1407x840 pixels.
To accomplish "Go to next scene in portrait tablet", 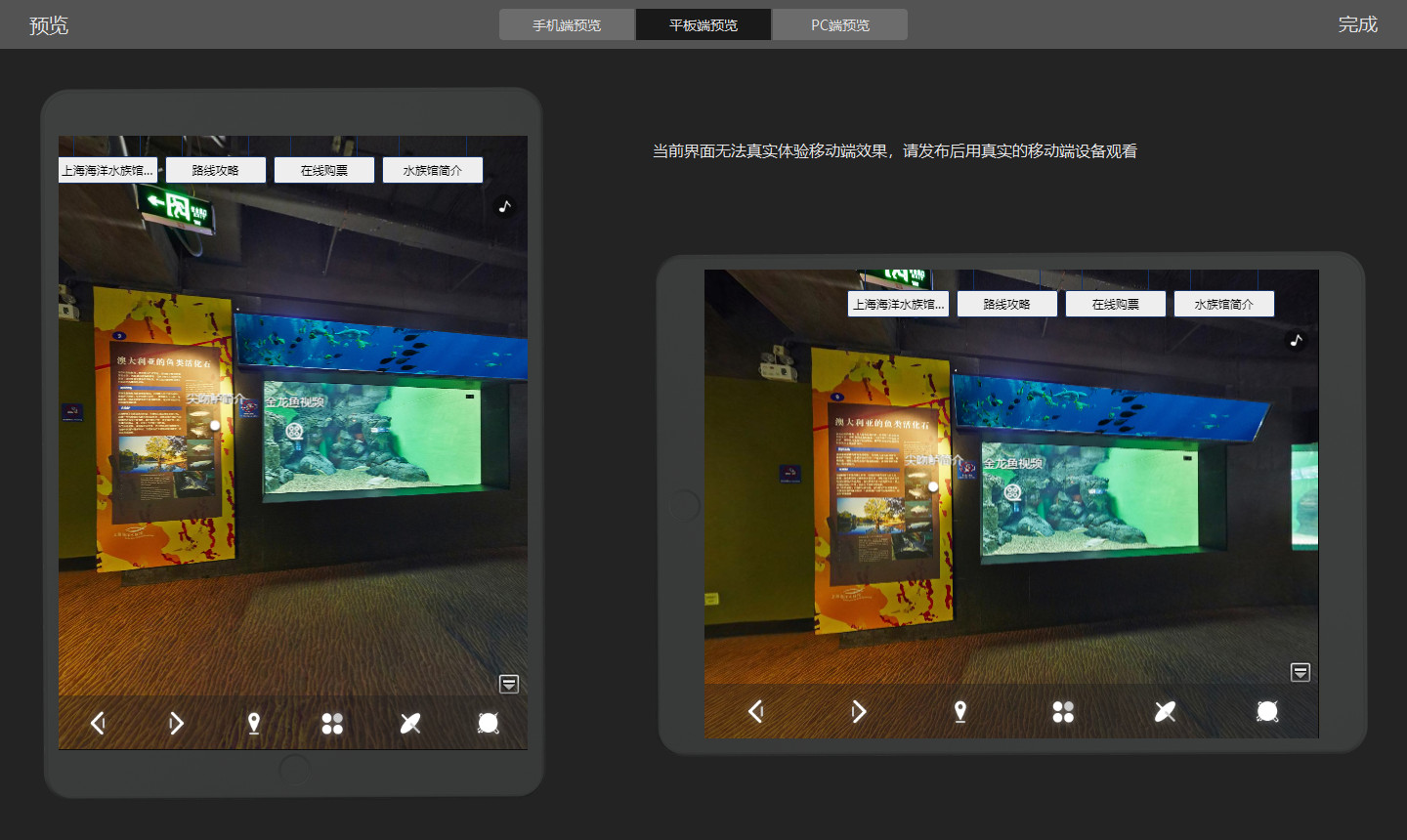I will [x=176, y=723].
